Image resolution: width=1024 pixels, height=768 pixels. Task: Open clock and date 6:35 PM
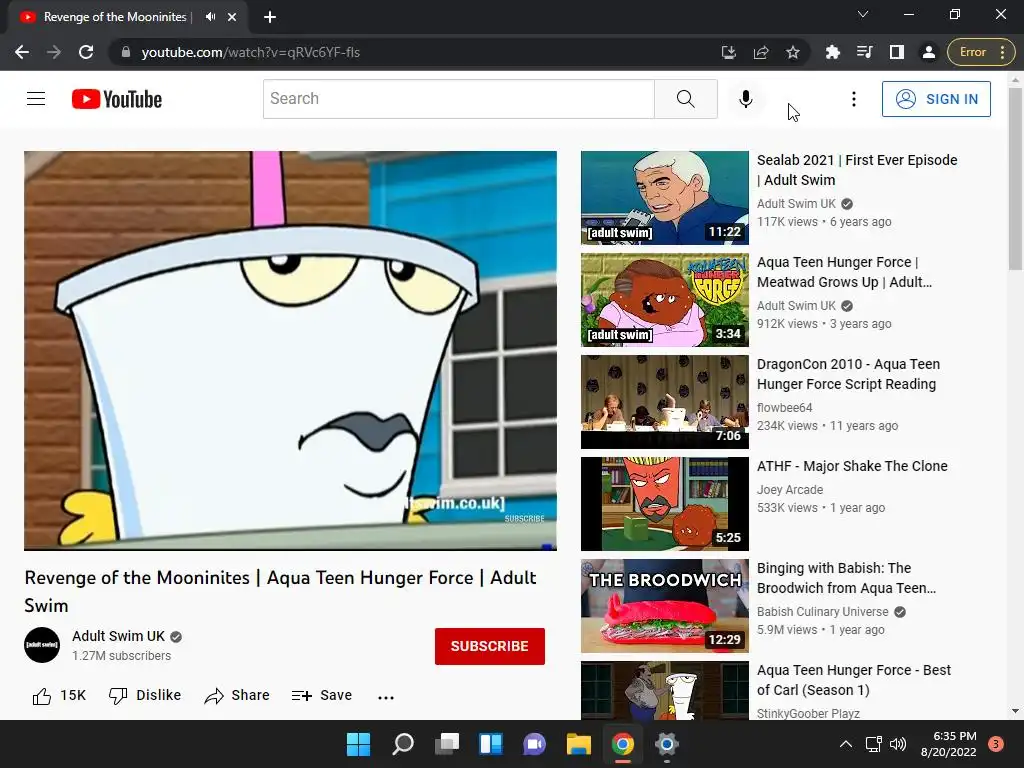click(x=948, y=744)
